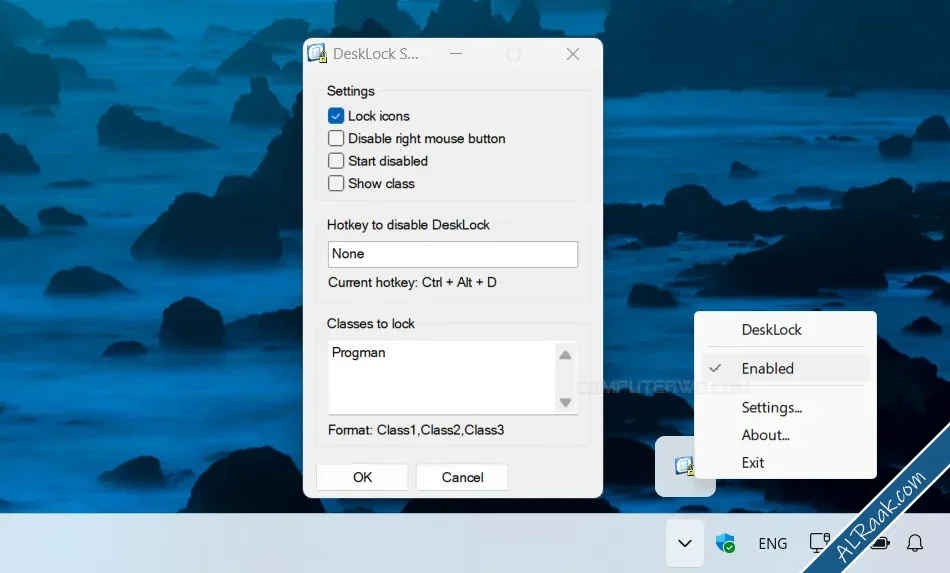The height and width of the screenshot is (573, 950).
Task: Click ENG language indicator in taskbar
Action: pyautogui.click(x=772, y=543)
